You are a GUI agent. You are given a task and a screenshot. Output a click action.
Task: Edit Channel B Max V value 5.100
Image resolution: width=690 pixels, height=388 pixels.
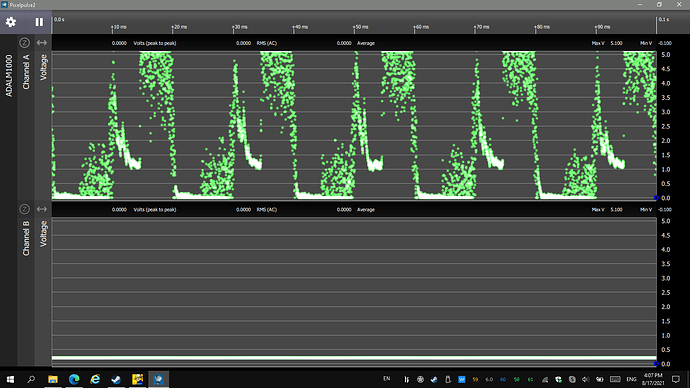coord(616,209)
